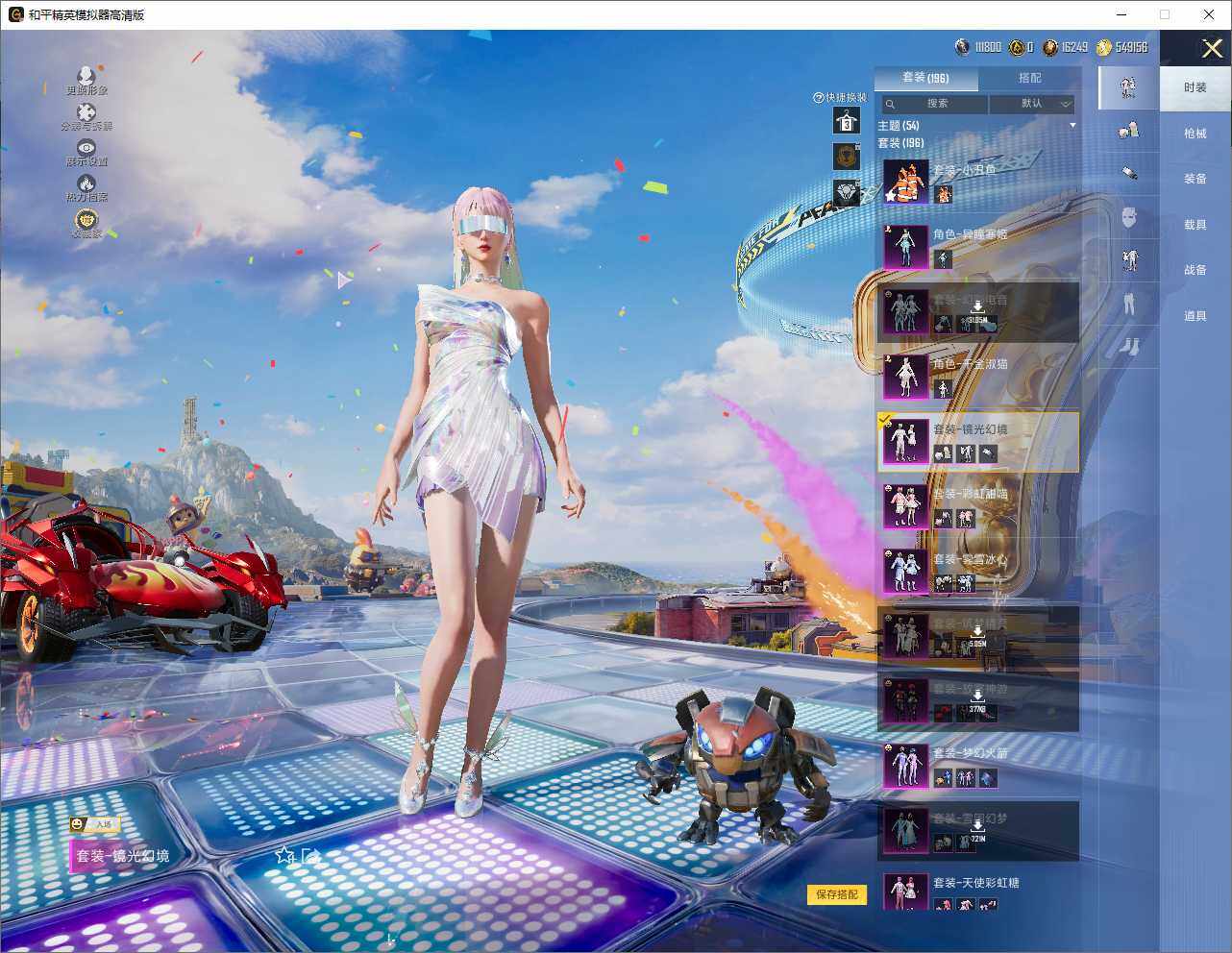Select the 套装-彩虹甜喵 outfit thumbnail

pos(906,505)
